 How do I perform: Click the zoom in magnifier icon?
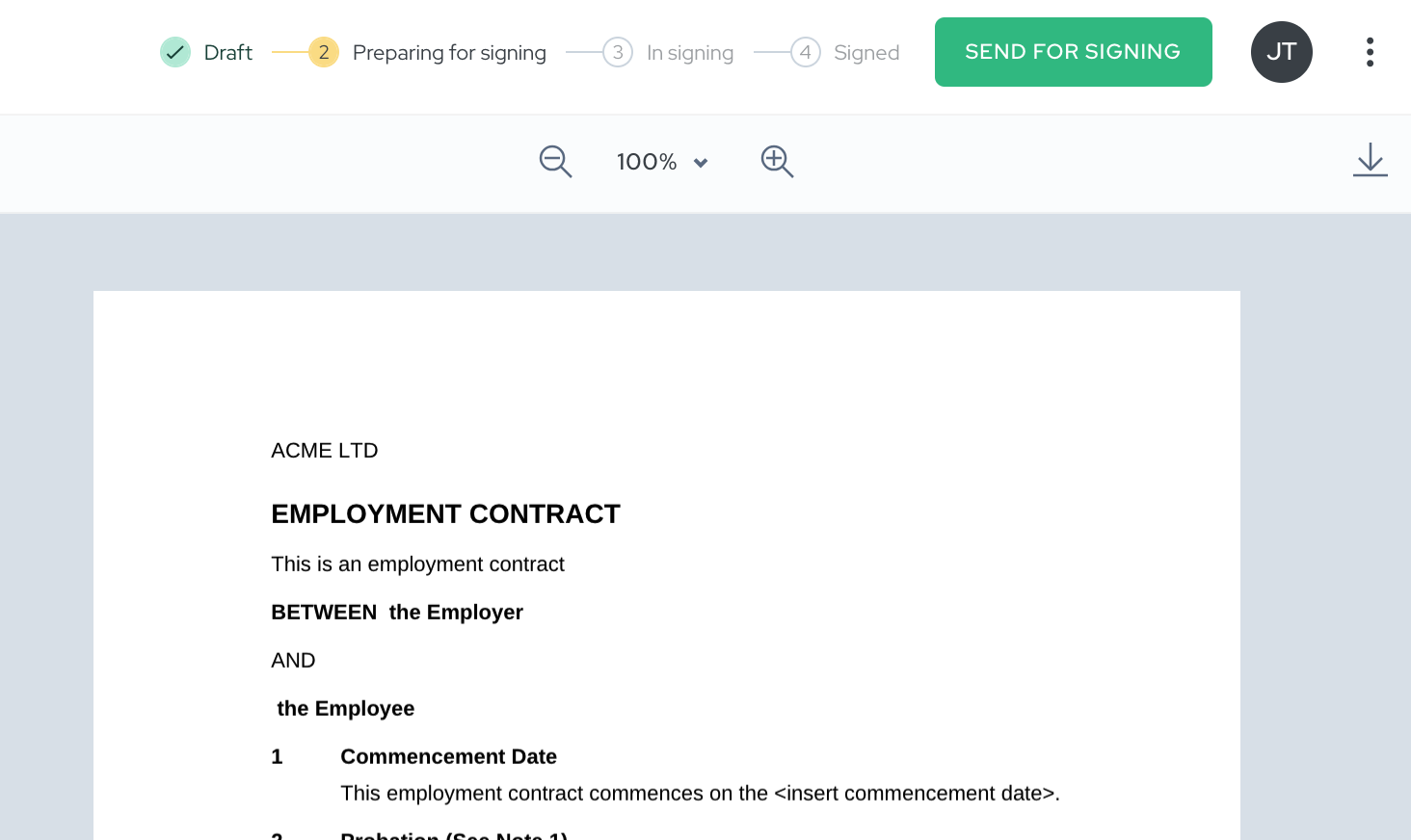coord(777,162)
